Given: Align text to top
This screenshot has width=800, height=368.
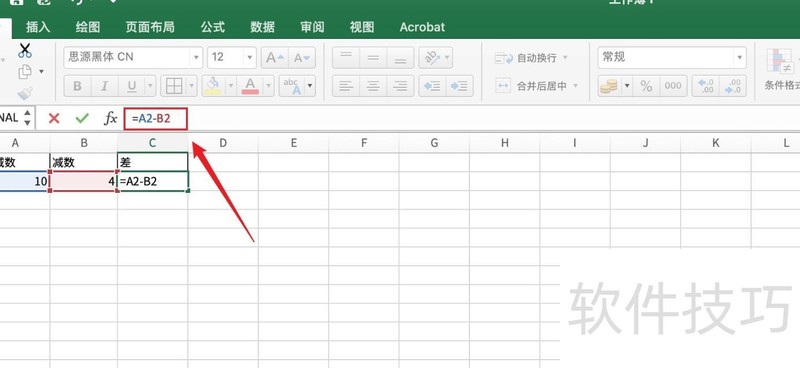Looking at the screenshot, I should coord(346,58).
